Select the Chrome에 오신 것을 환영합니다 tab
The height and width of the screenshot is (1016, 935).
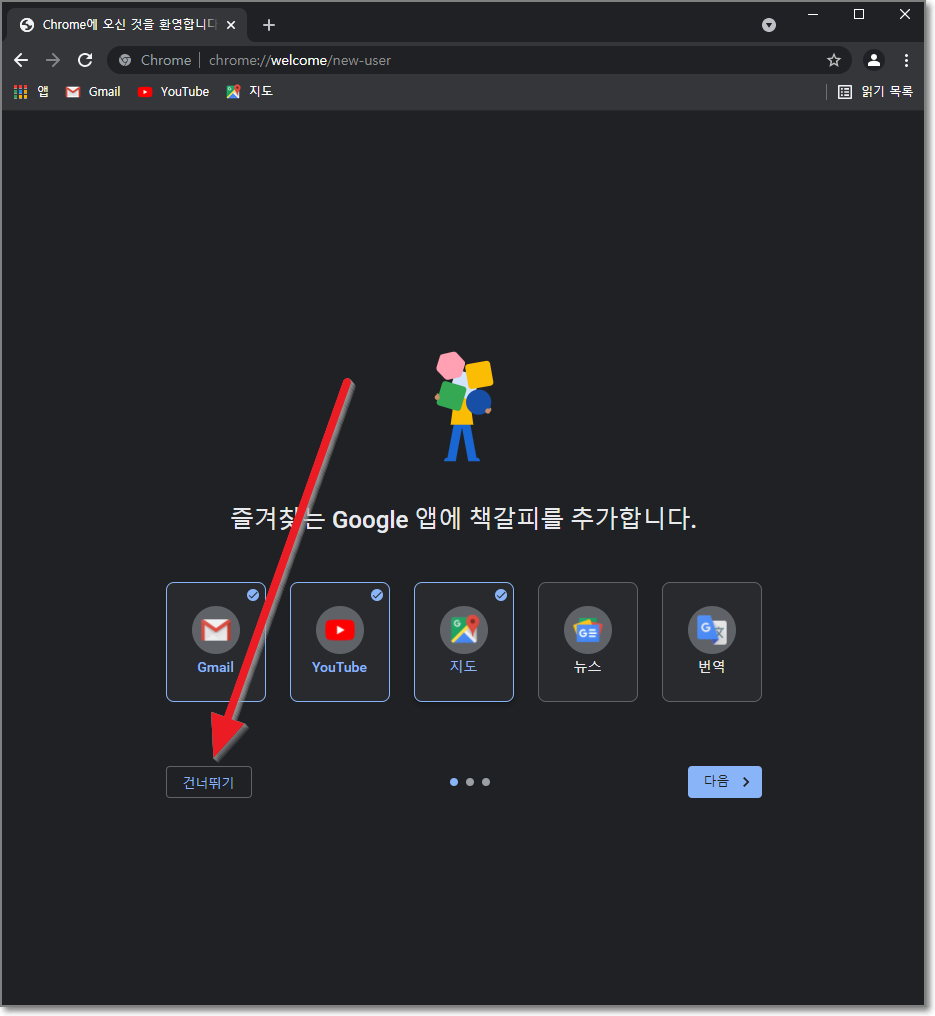click(127, 25)
